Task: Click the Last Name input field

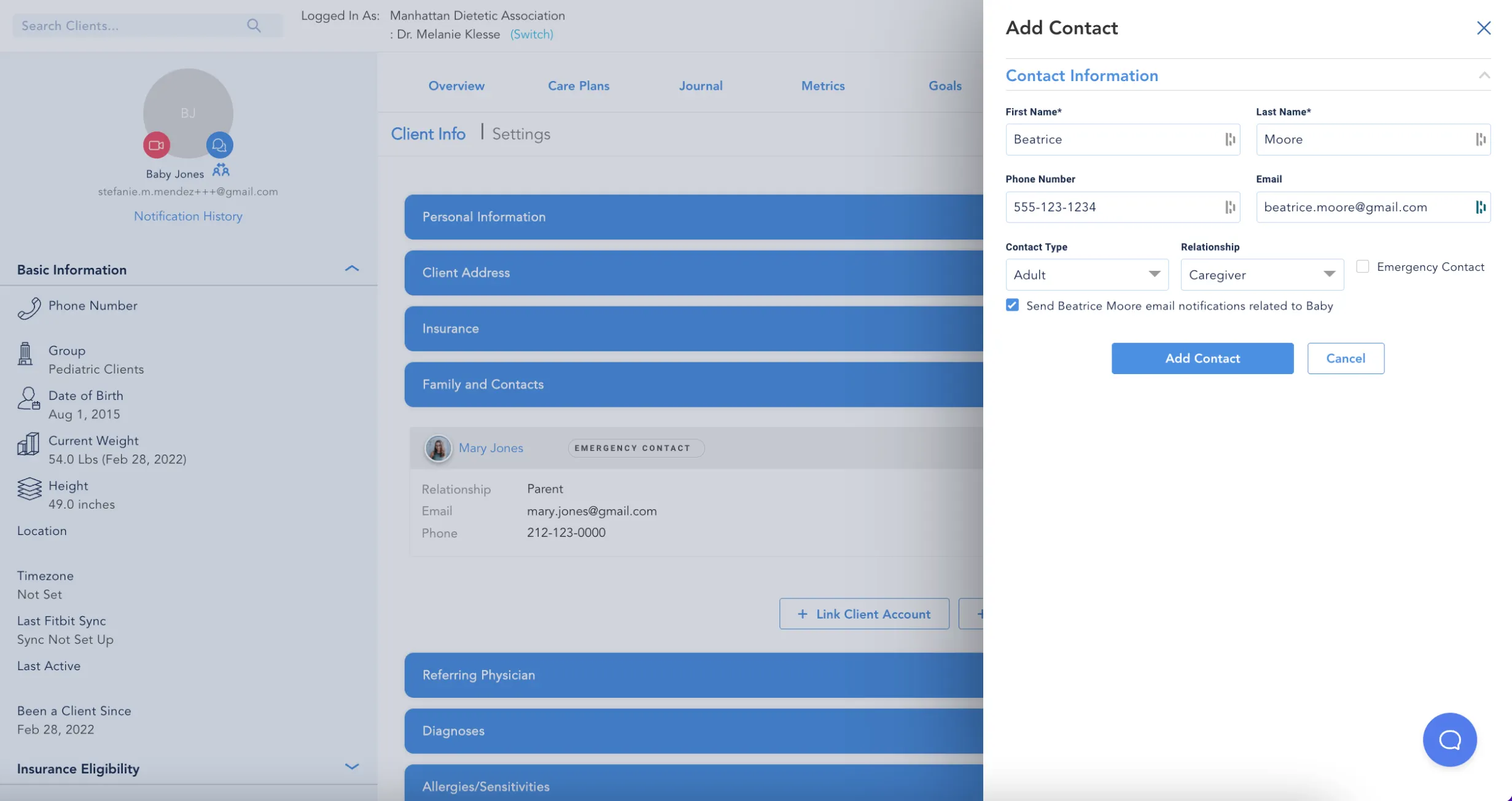Action: tap(1373, 139)
